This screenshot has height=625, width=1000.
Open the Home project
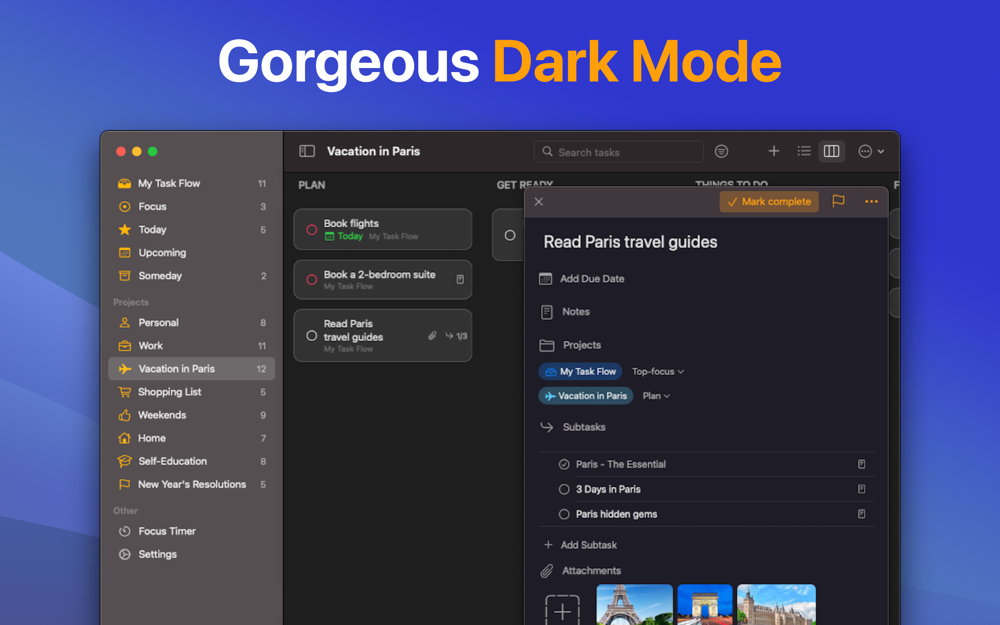pyautogui.click(x=191, y=438)
